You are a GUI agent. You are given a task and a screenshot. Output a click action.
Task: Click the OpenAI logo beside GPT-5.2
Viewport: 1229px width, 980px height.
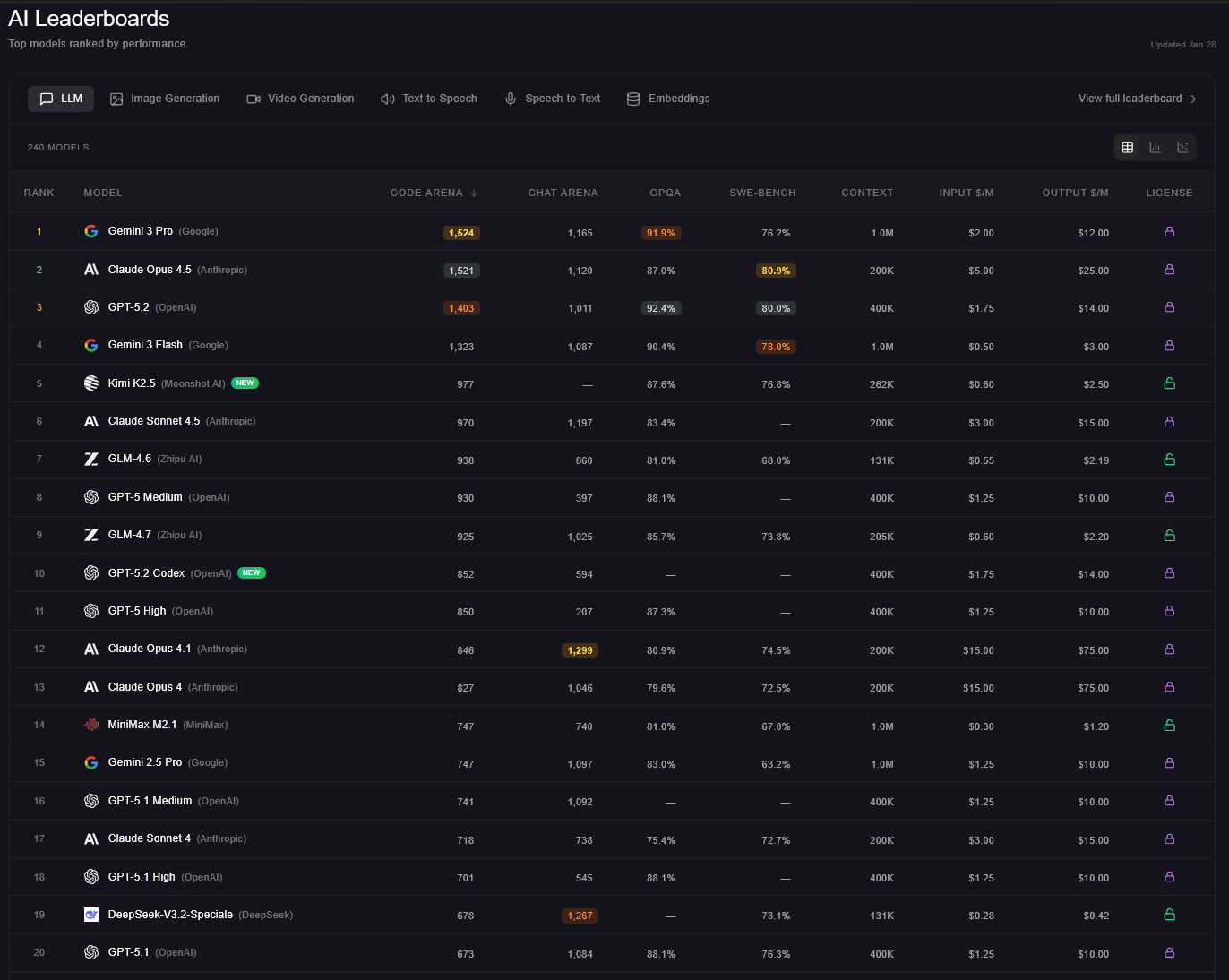pos(91,307)
